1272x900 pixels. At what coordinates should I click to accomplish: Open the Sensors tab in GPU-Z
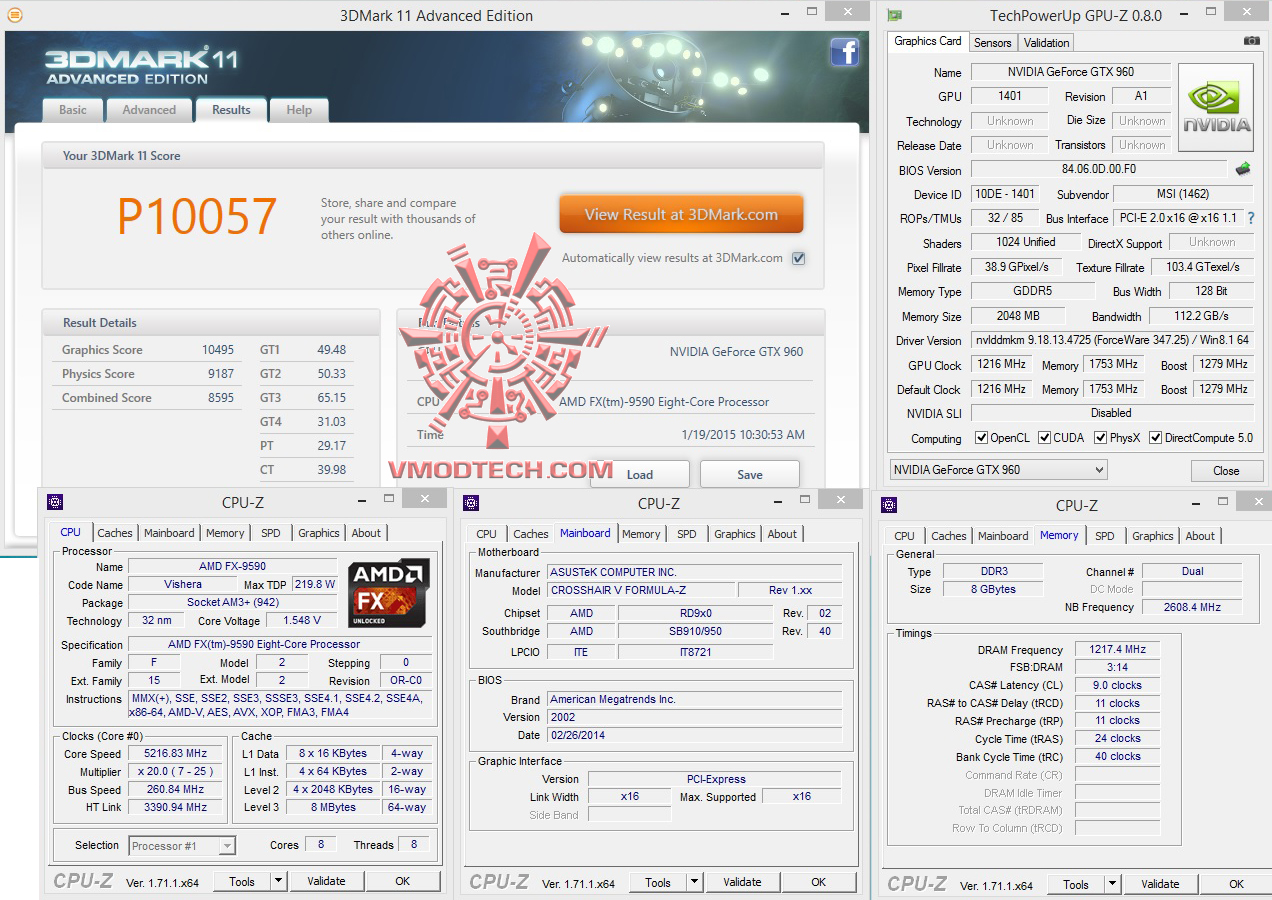coord(993,43)
